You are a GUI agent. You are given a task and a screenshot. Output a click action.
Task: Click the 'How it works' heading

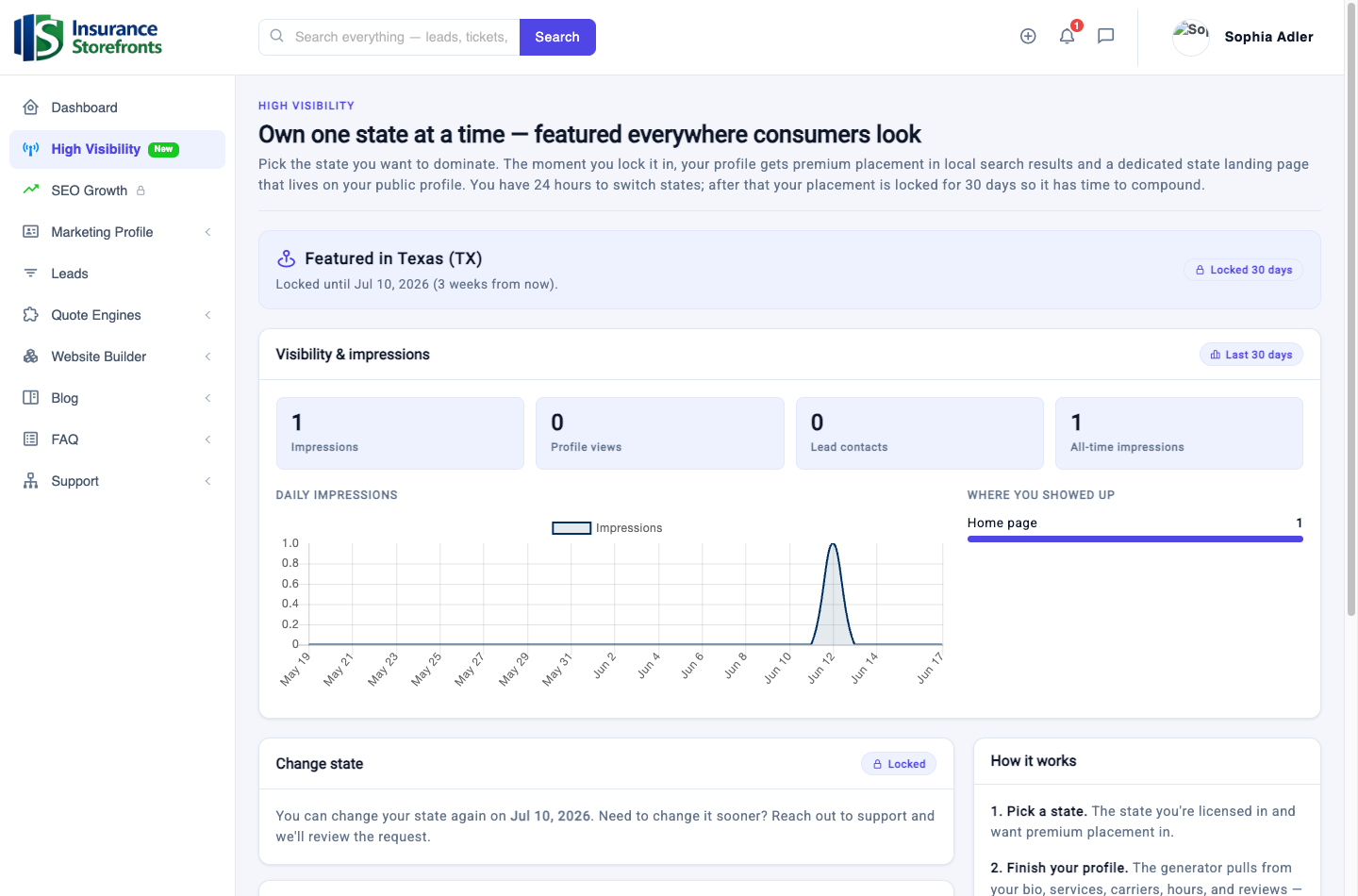1033,761
